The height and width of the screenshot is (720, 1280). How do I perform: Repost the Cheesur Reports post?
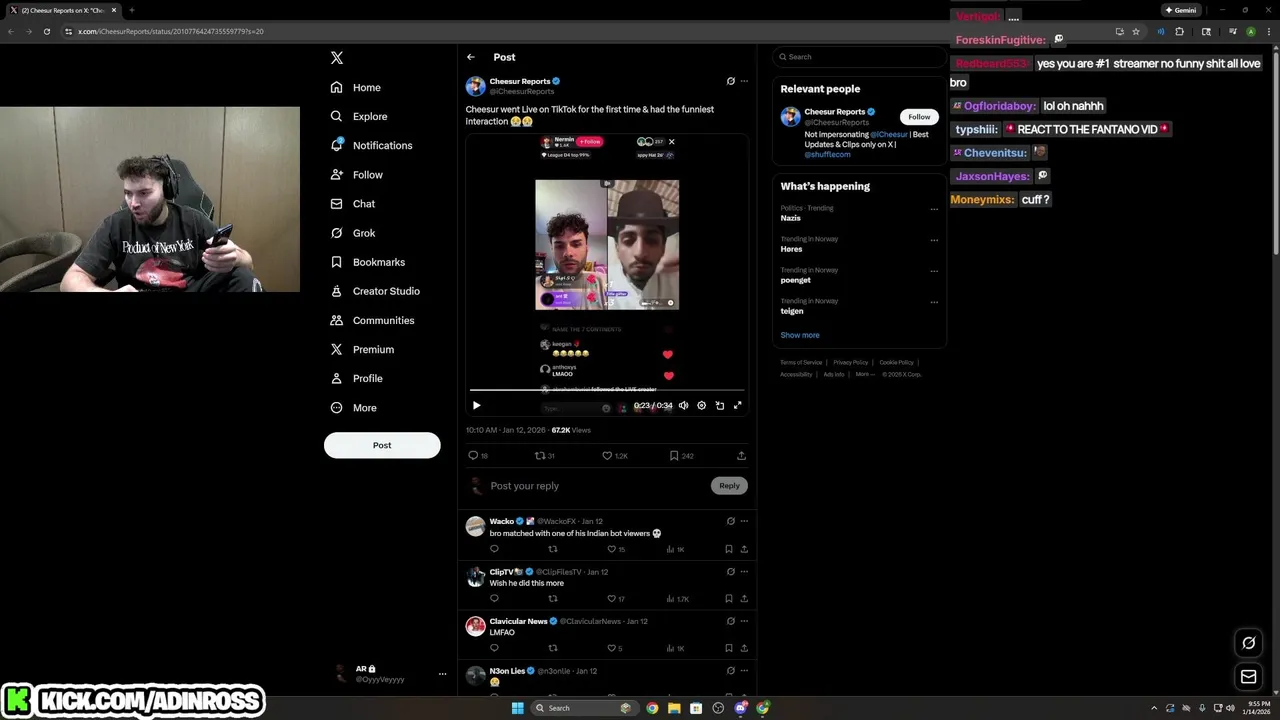pyautogui.click(x=544, y=455)
